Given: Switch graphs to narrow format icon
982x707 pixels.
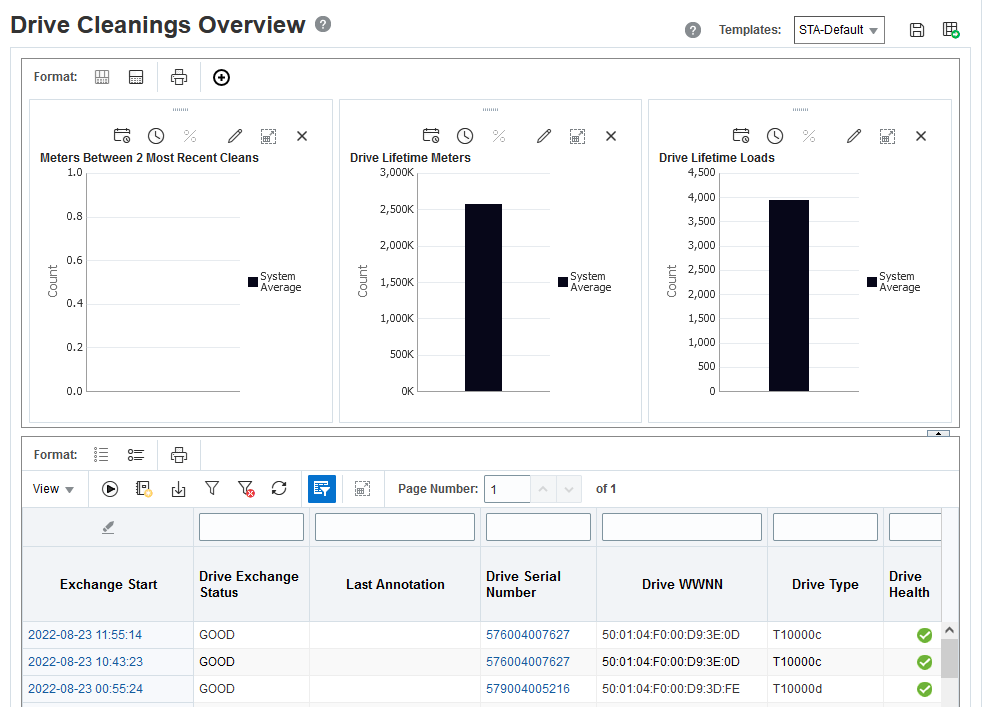Looking at the screenshot, I should 136,77.
